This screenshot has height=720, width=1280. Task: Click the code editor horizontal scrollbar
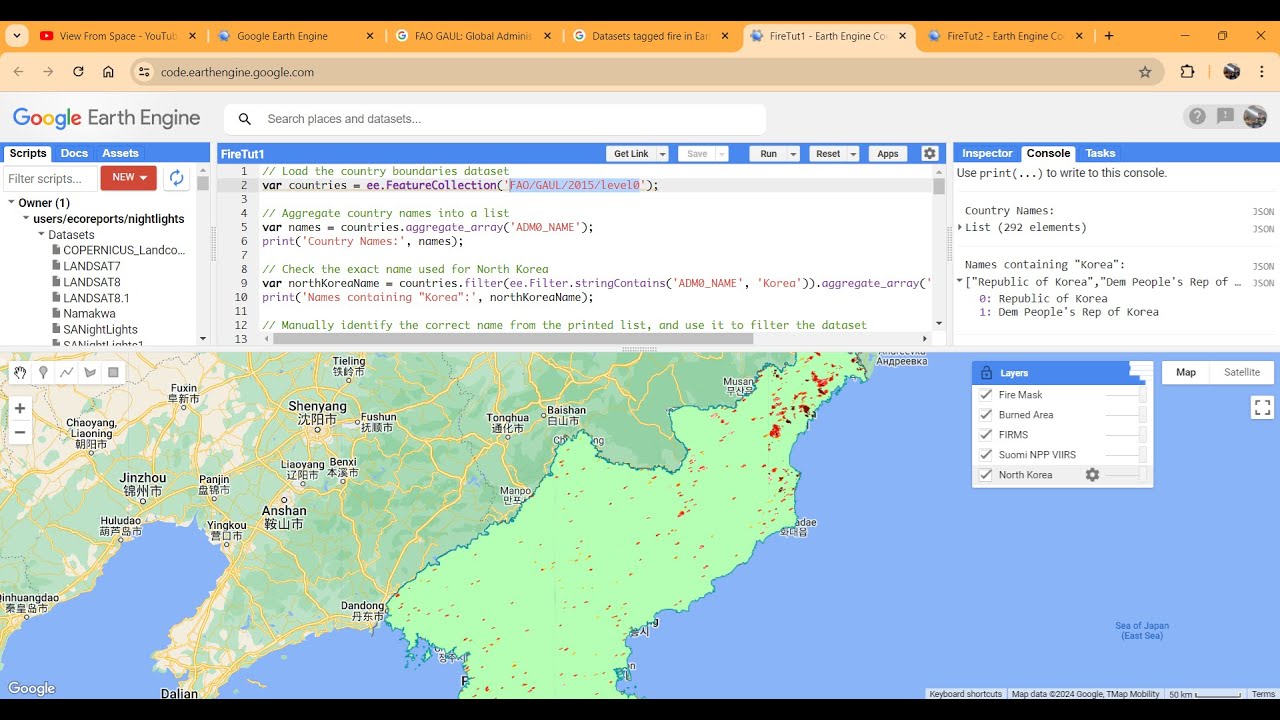(513, 338)
